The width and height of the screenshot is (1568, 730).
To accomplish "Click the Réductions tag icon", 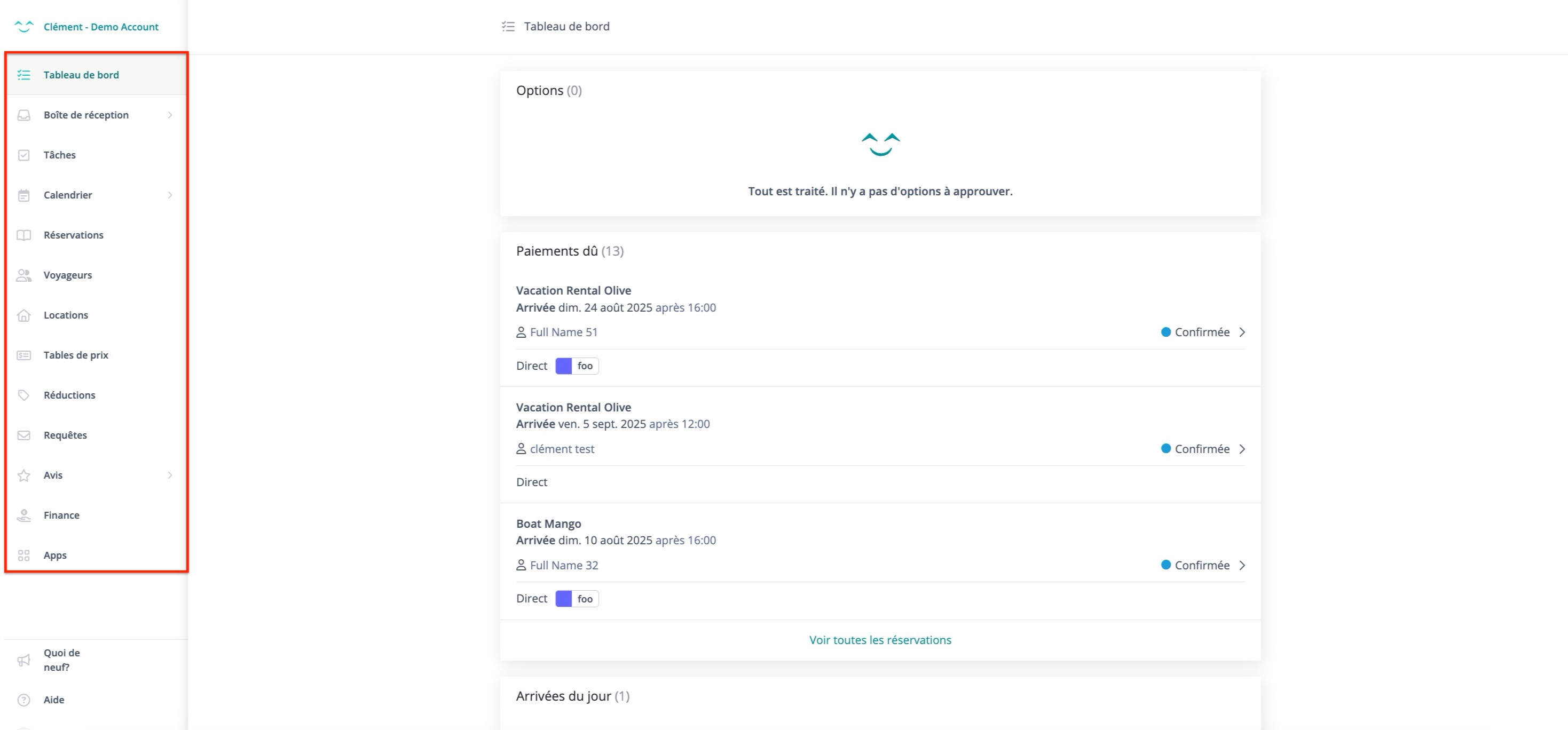I will [x=23, y=395].
